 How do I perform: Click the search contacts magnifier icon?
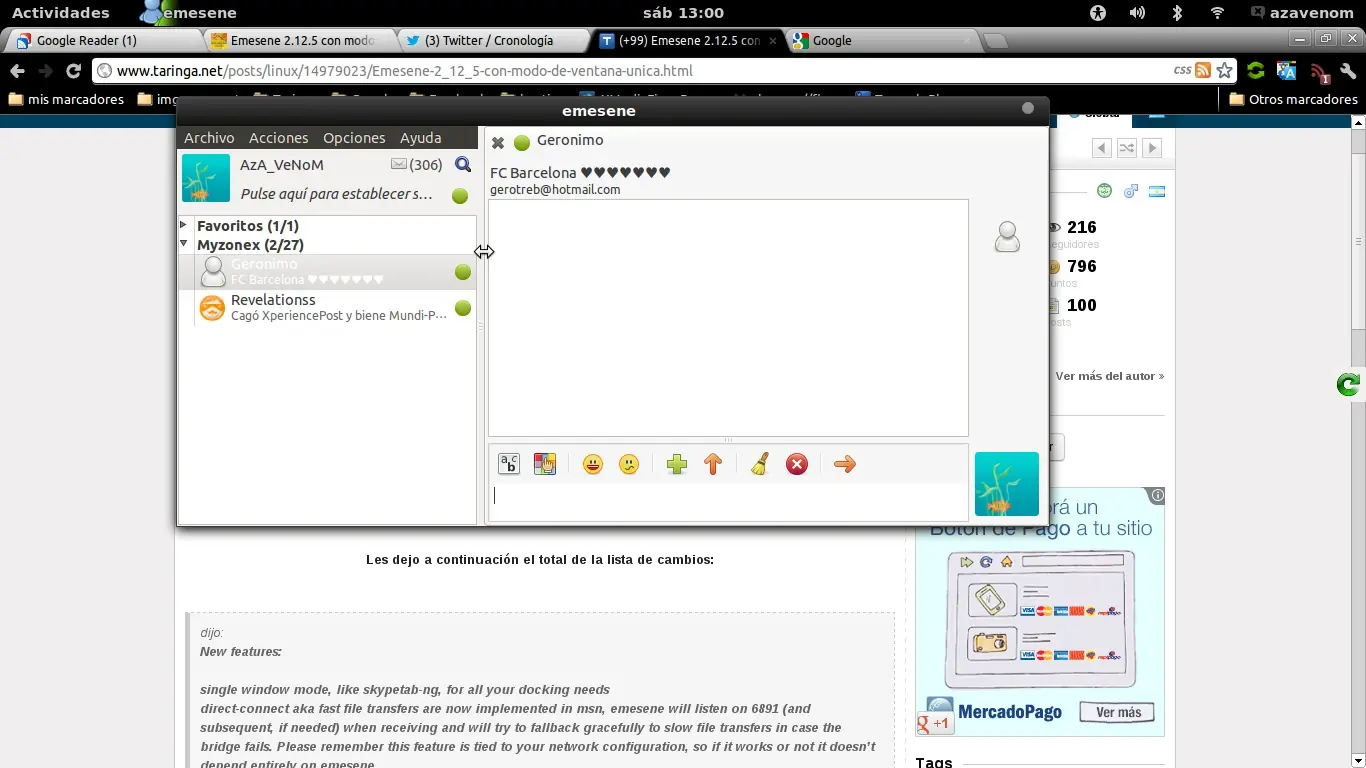[463, 165]
